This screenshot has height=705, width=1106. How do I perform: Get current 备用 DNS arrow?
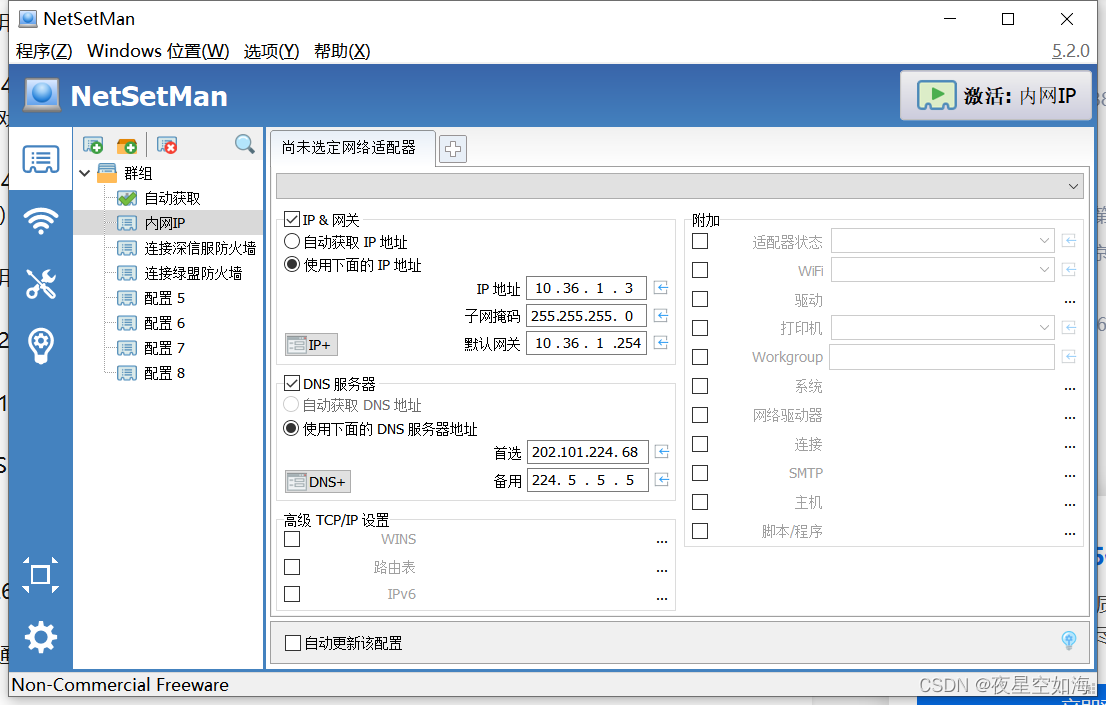tap(662, 480)
